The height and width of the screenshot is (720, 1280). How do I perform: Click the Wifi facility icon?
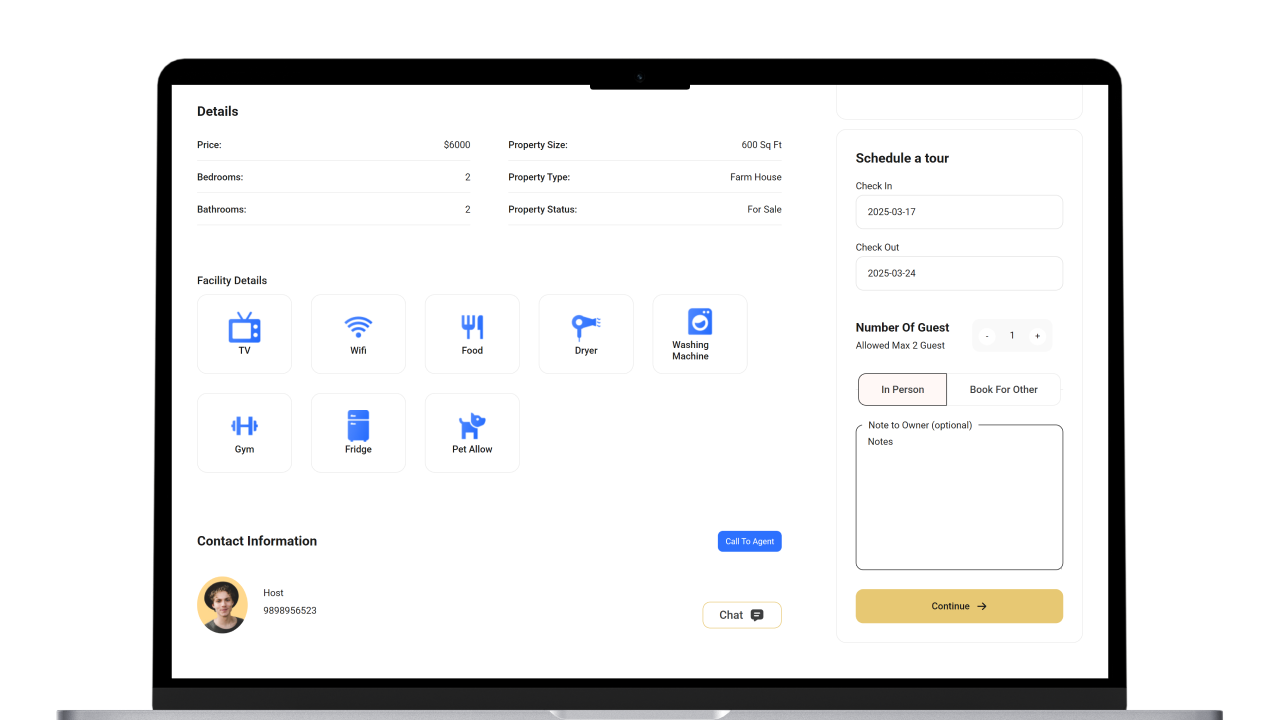[358, 327]
